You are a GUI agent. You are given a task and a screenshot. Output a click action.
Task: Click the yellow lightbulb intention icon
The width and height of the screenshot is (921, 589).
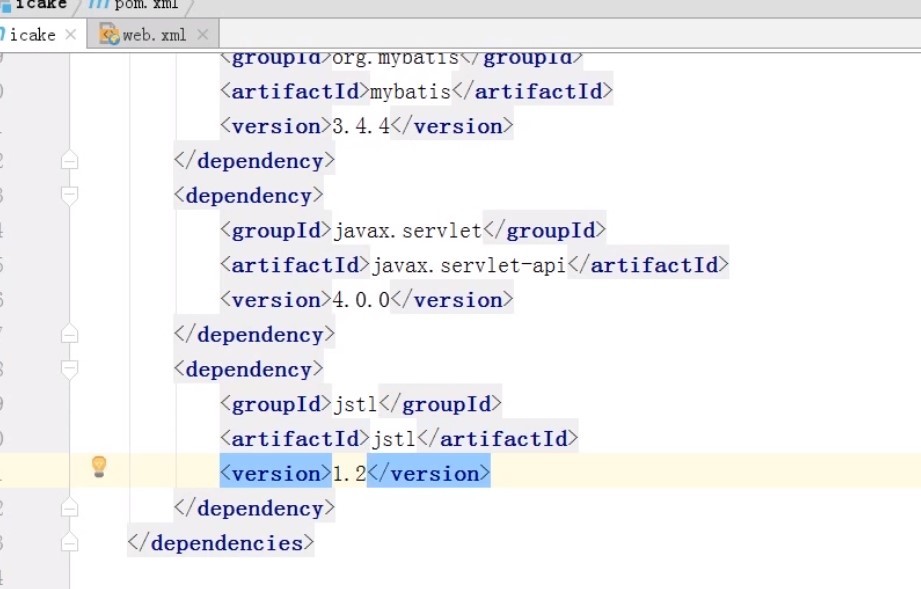[99, 467]
